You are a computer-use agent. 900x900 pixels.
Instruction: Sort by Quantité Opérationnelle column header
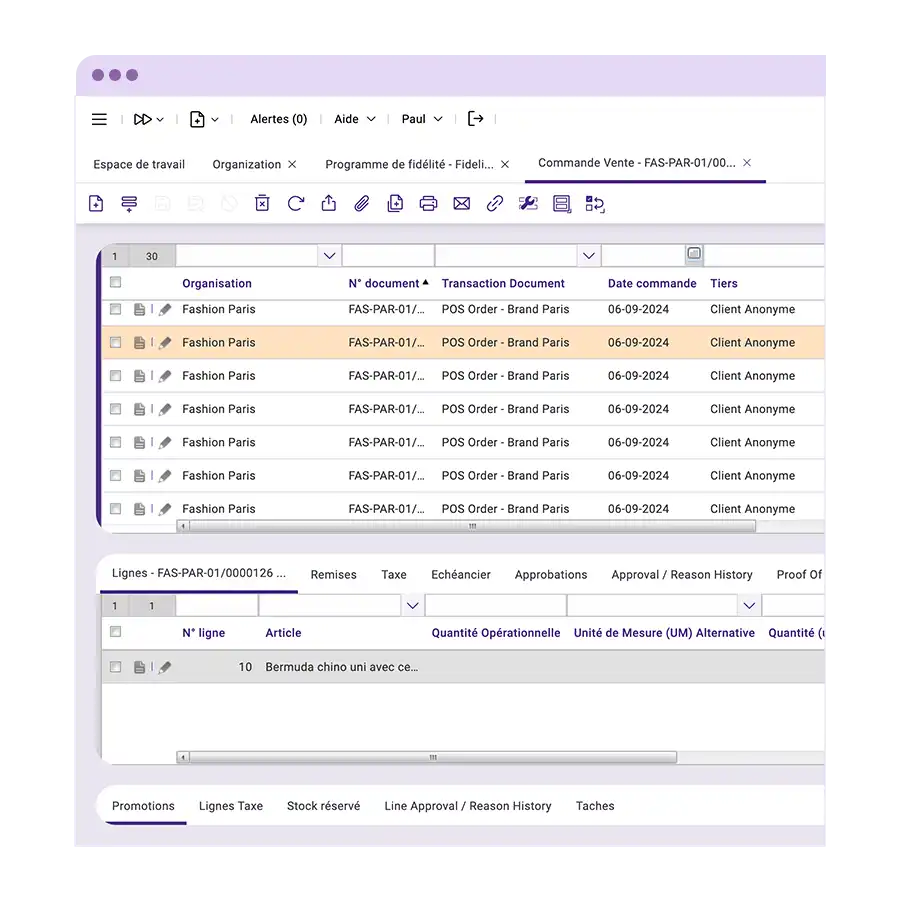pyautogui.click(x=496, y=633)
